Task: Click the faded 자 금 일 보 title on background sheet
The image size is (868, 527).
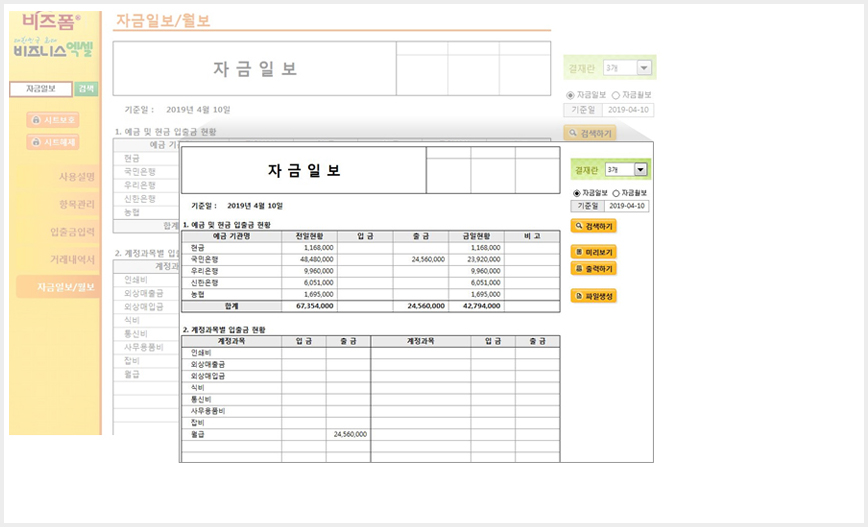Action: [x=255, y=69]
